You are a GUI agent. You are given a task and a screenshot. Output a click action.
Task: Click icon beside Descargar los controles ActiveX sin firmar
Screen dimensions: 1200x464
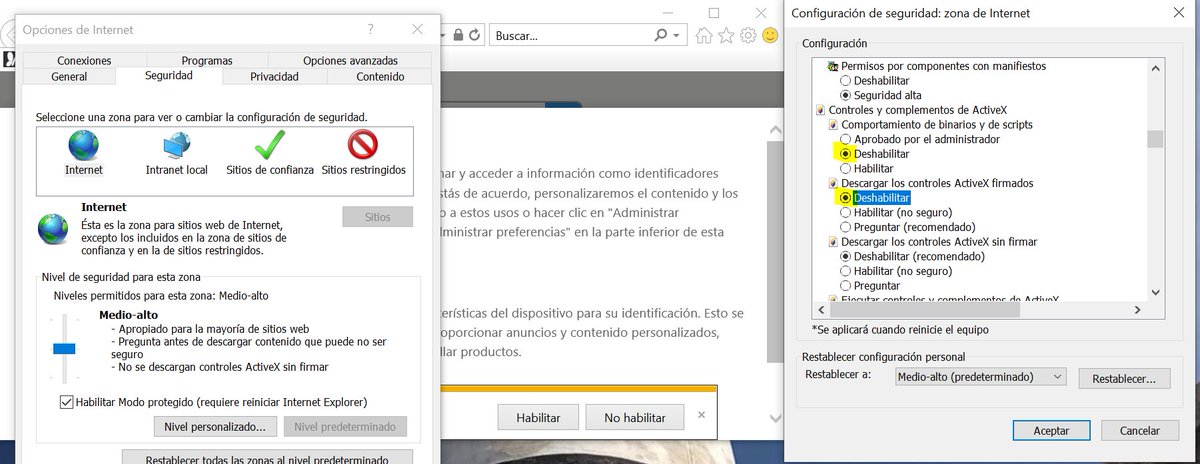coord(833,242)
